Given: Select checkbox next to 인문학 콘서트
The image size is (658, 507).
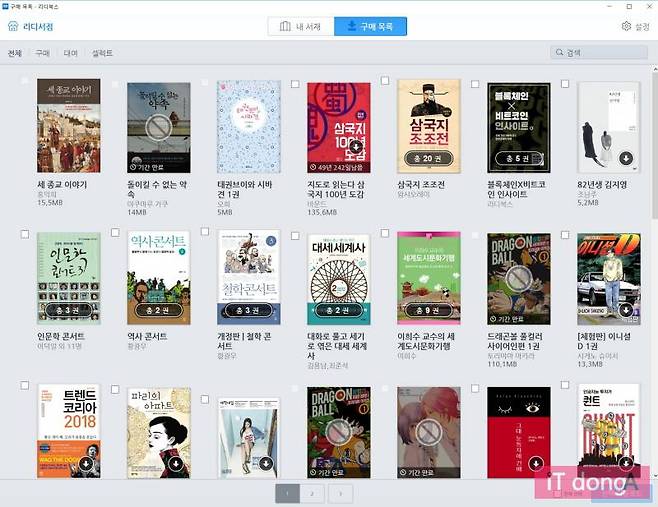Looking at the screenshot, I should (25, 236).
